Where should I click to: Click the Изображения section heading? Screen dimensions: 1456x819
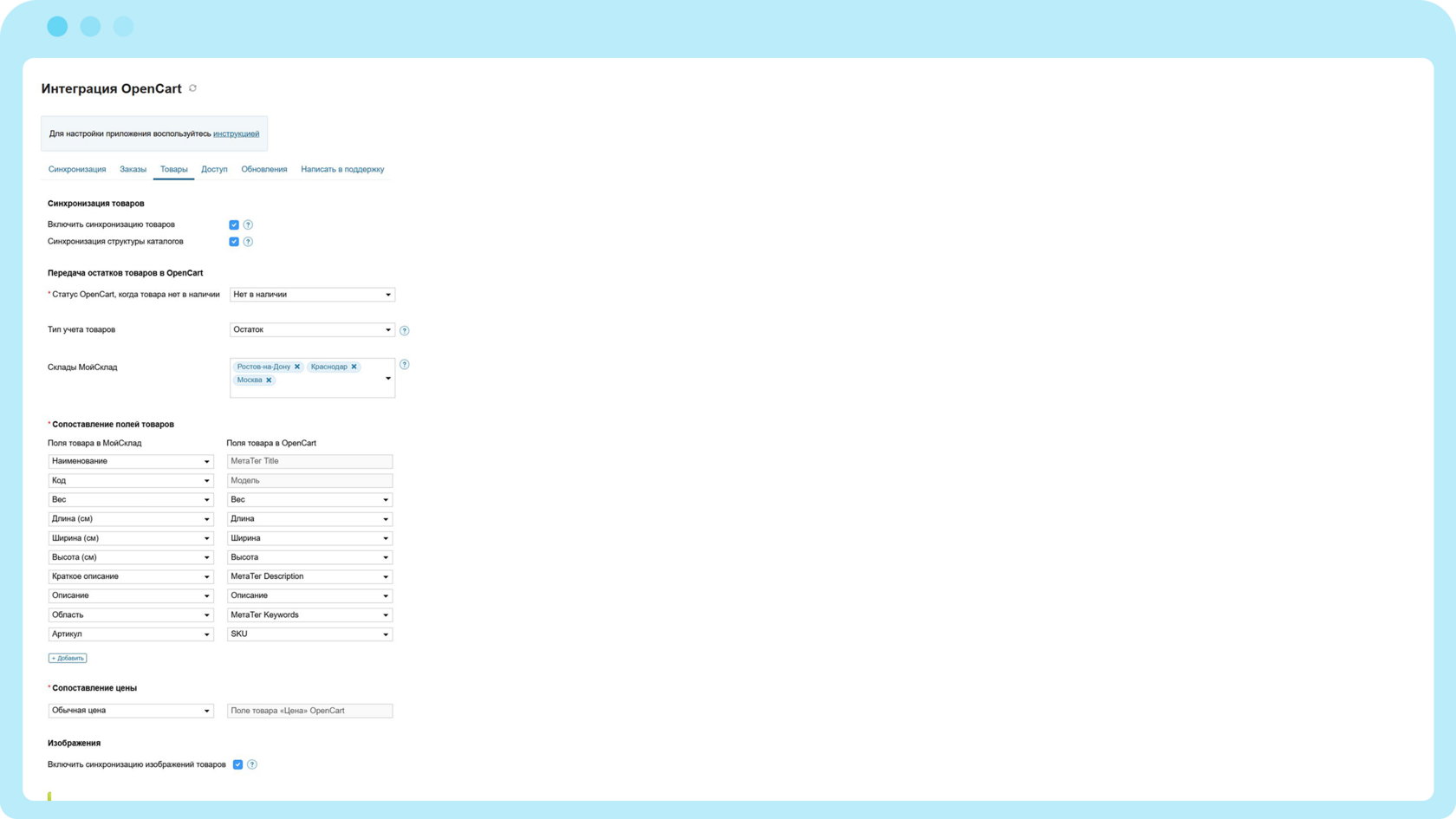coord(74,744)
